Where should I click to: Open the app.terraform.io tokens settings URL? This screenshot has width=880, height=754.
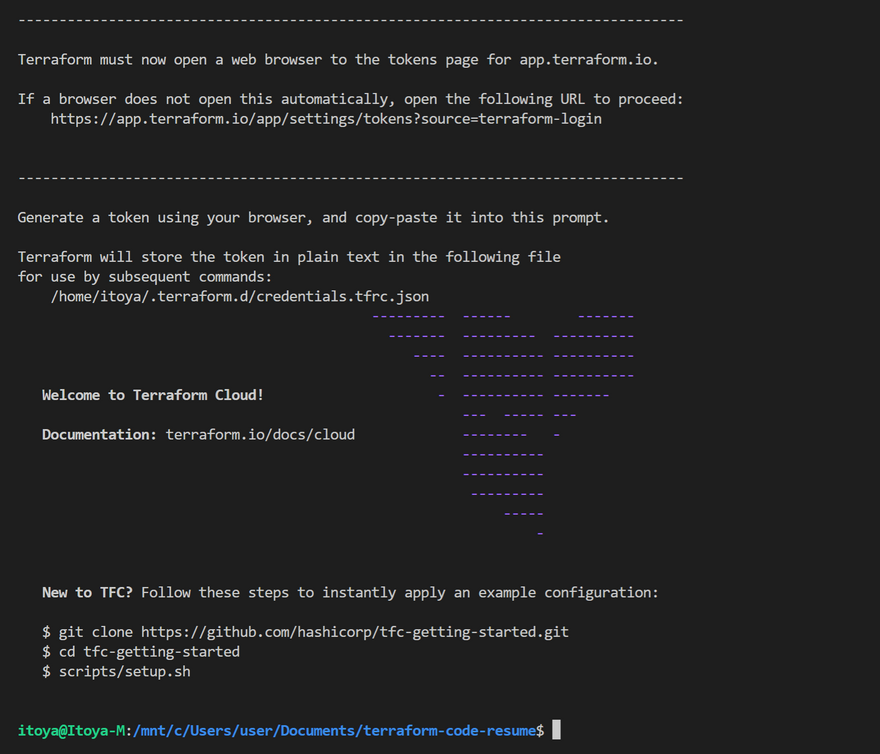tap(326, 119)
